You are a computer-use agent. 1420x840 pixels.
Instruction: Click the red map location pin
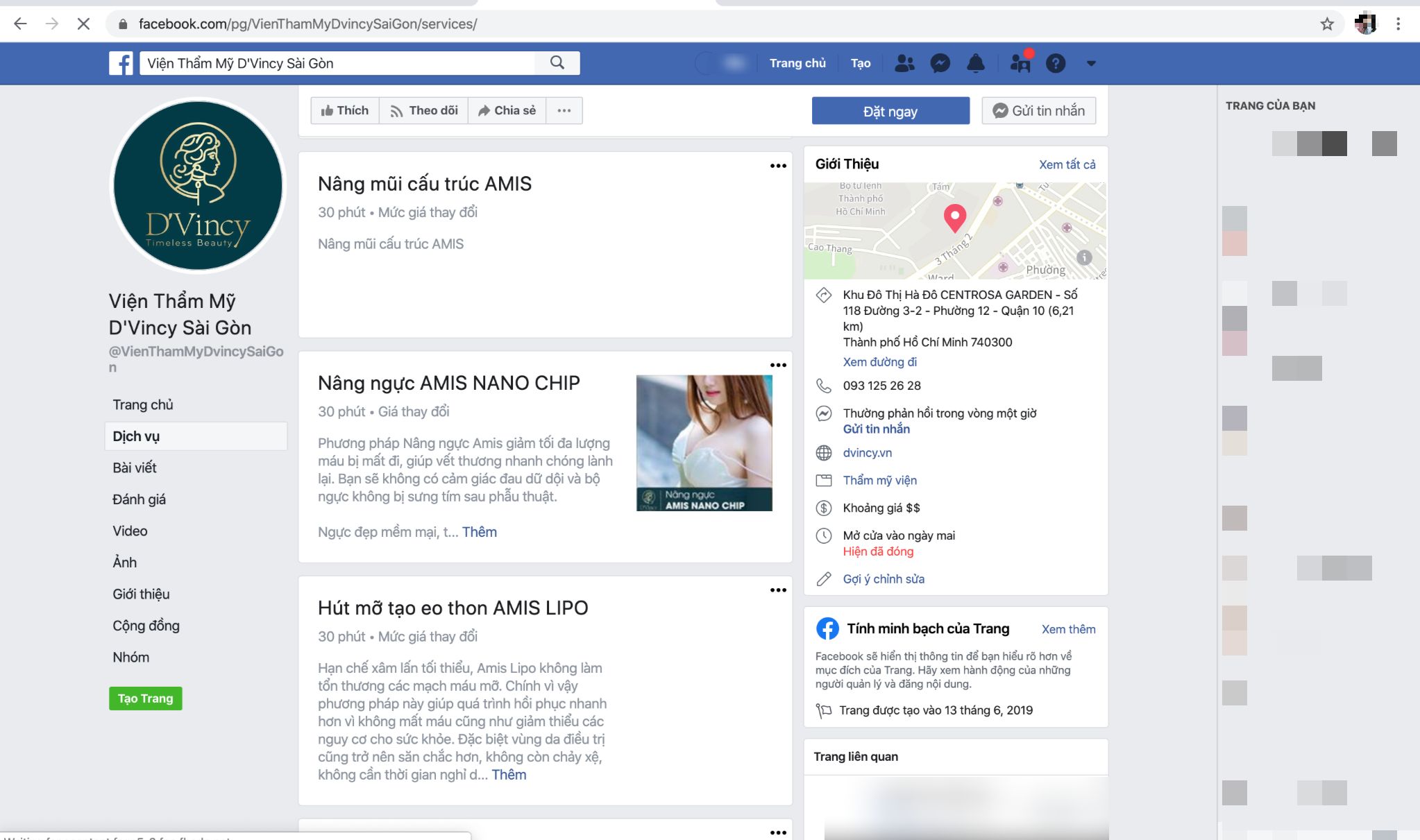point(955,218)
